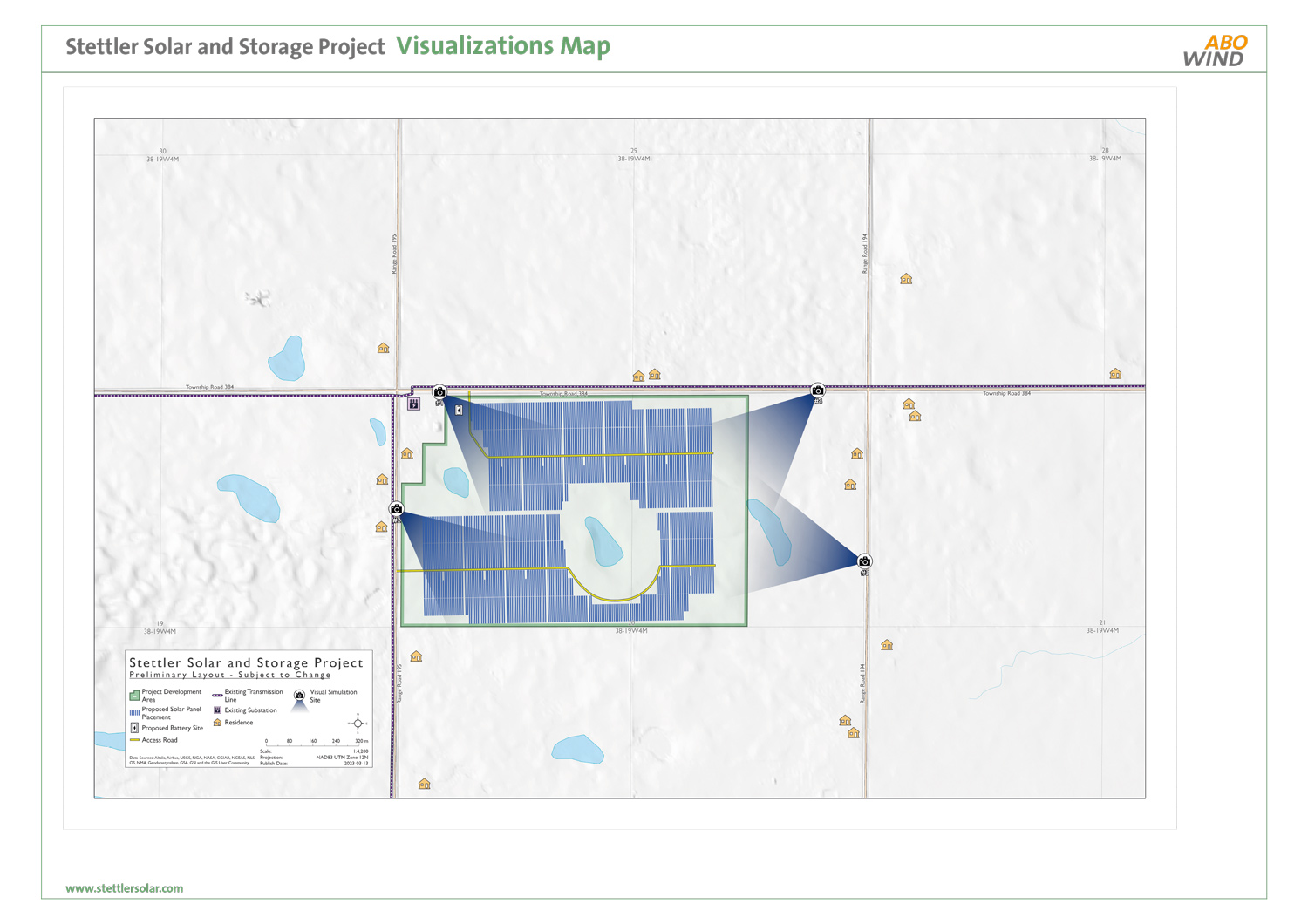Click the legend title Stettler Solar and Storage Project
This screenshot has height=924, width=1308.
[246, 662]
